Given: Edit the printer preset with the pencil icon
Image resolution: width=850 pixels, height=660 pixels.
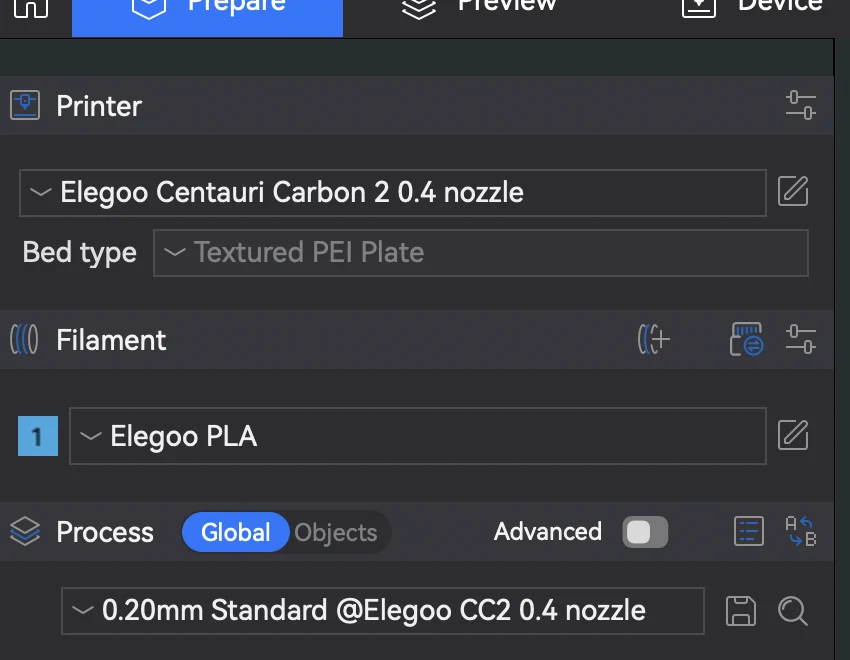Looking at the screenshot, I should (x=793, y=191).
